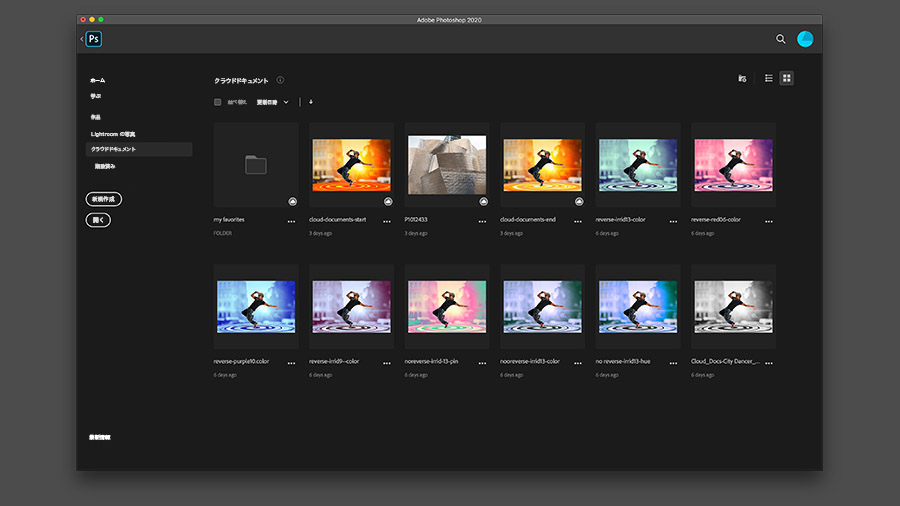Click the new folder icon
Image resolution: width=900 pixels, height=506 pixels.
click(x=742, y=79)
